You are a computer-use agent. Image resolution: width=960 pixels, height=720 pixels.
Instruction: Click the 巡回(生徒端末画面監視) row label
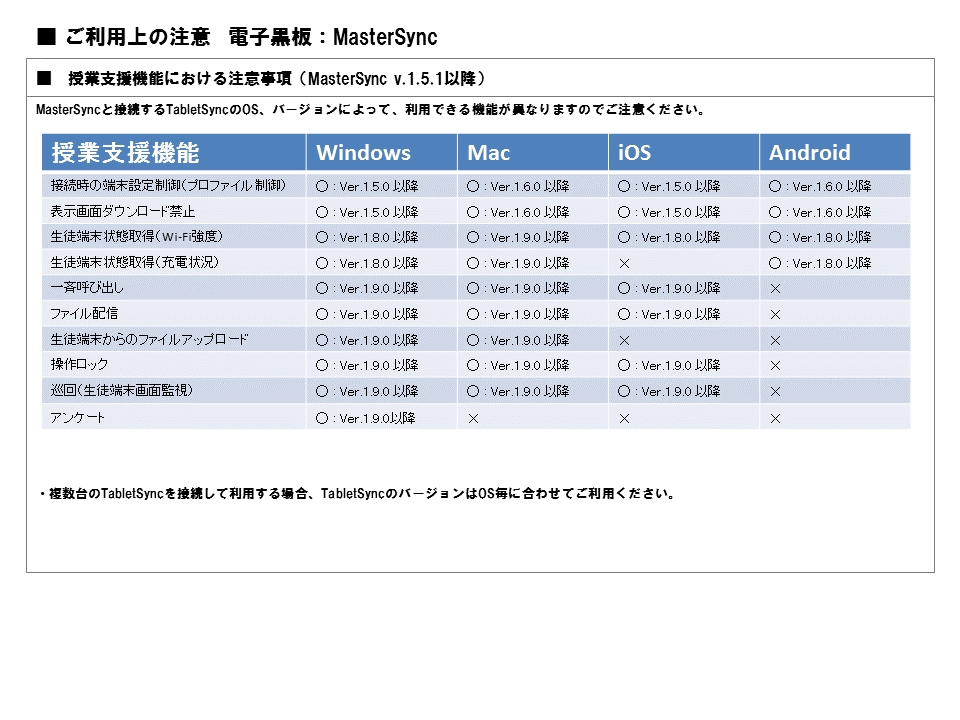[122, 391]
